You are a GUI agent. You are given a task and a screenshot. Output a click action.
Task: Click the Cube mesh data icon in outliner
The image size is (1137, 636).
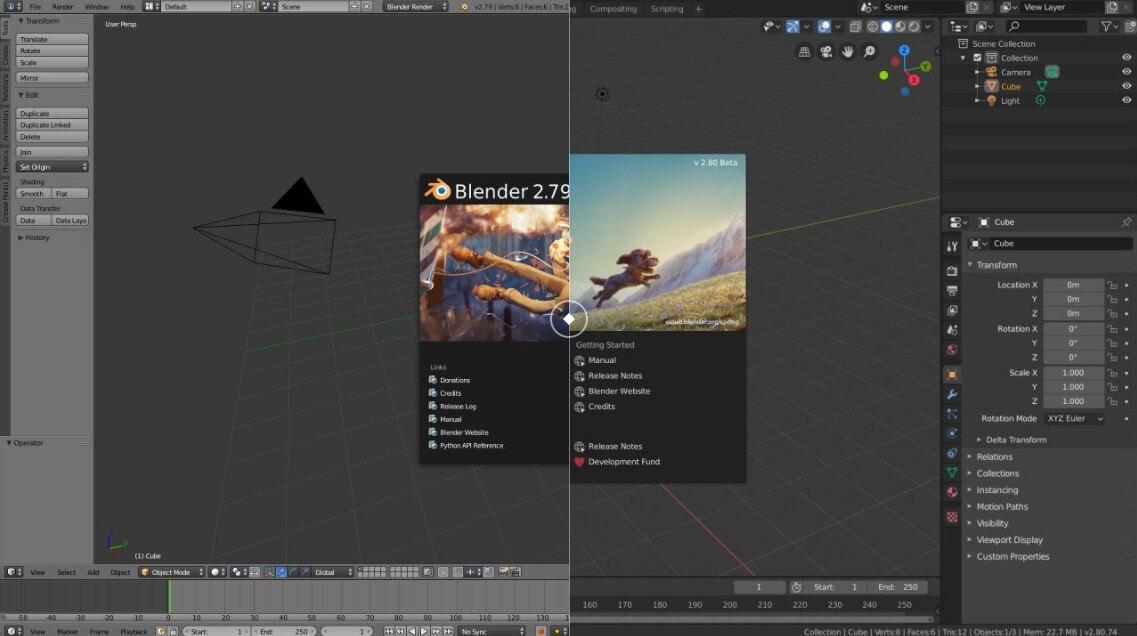pyautogui.click(x=1041, y=86)
